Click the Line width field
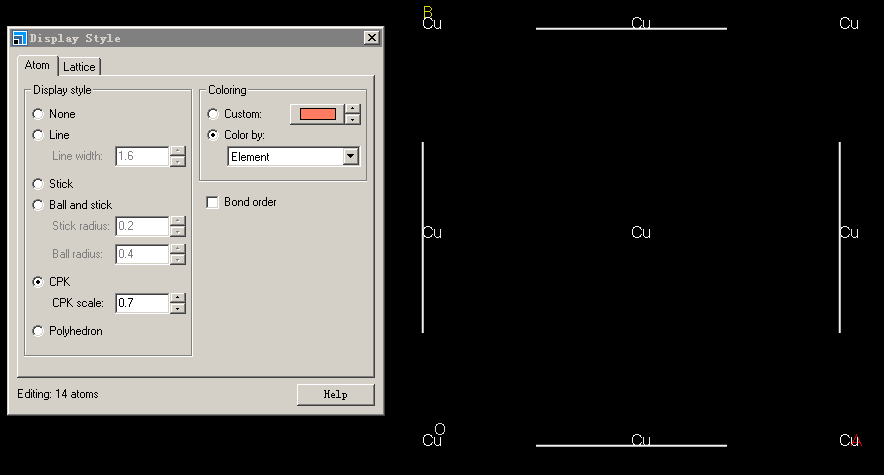The width and height of the screenshot is (884, 475). pos(142,156)
